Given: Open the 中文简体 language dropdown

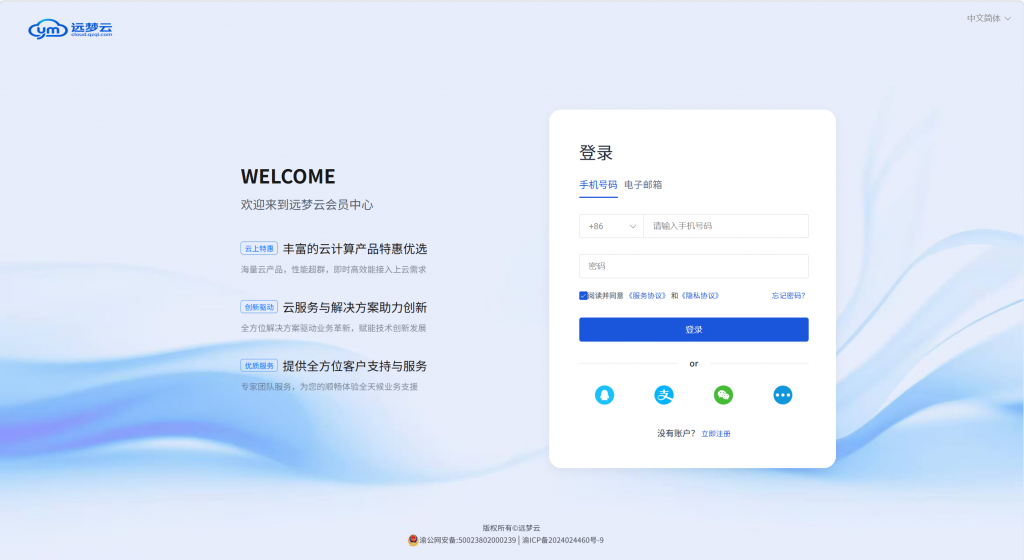Looking at the screenshot, I should point(987,18).
